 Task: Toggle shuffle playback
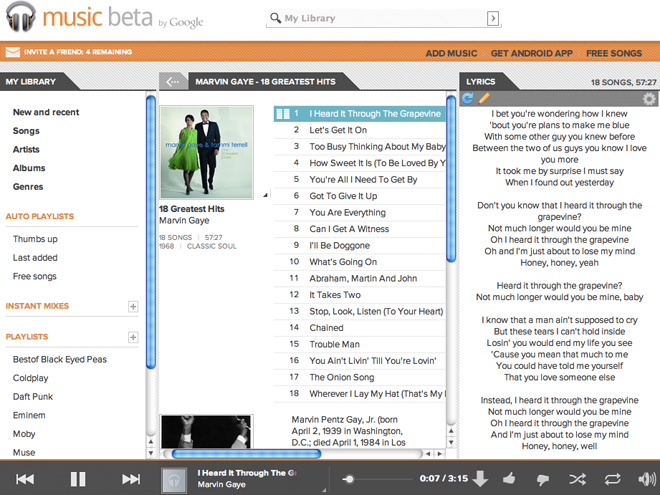click(577, 479)
